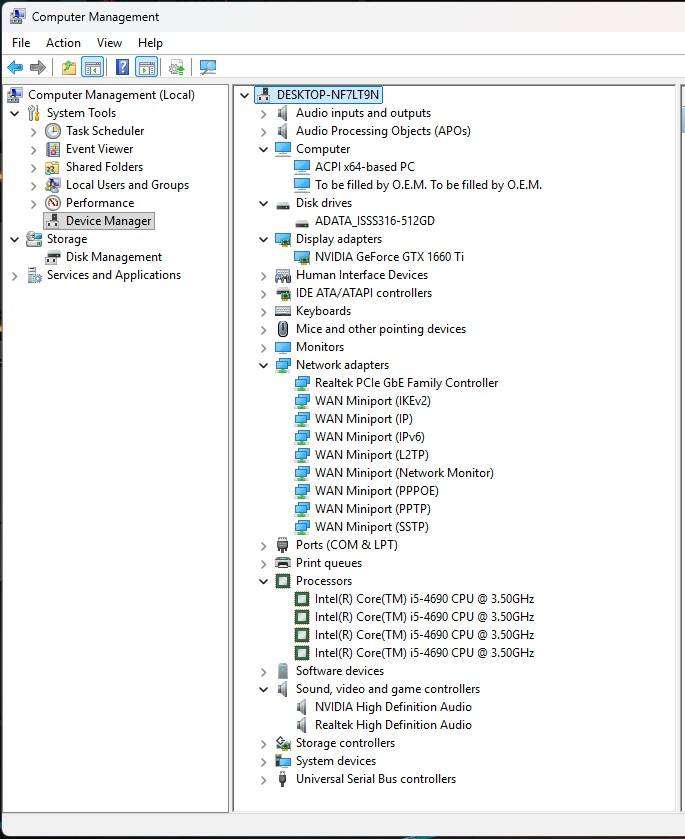Collapse the Storage node in left tree
This screenshot has width=685, height=839.
point(15,240)
